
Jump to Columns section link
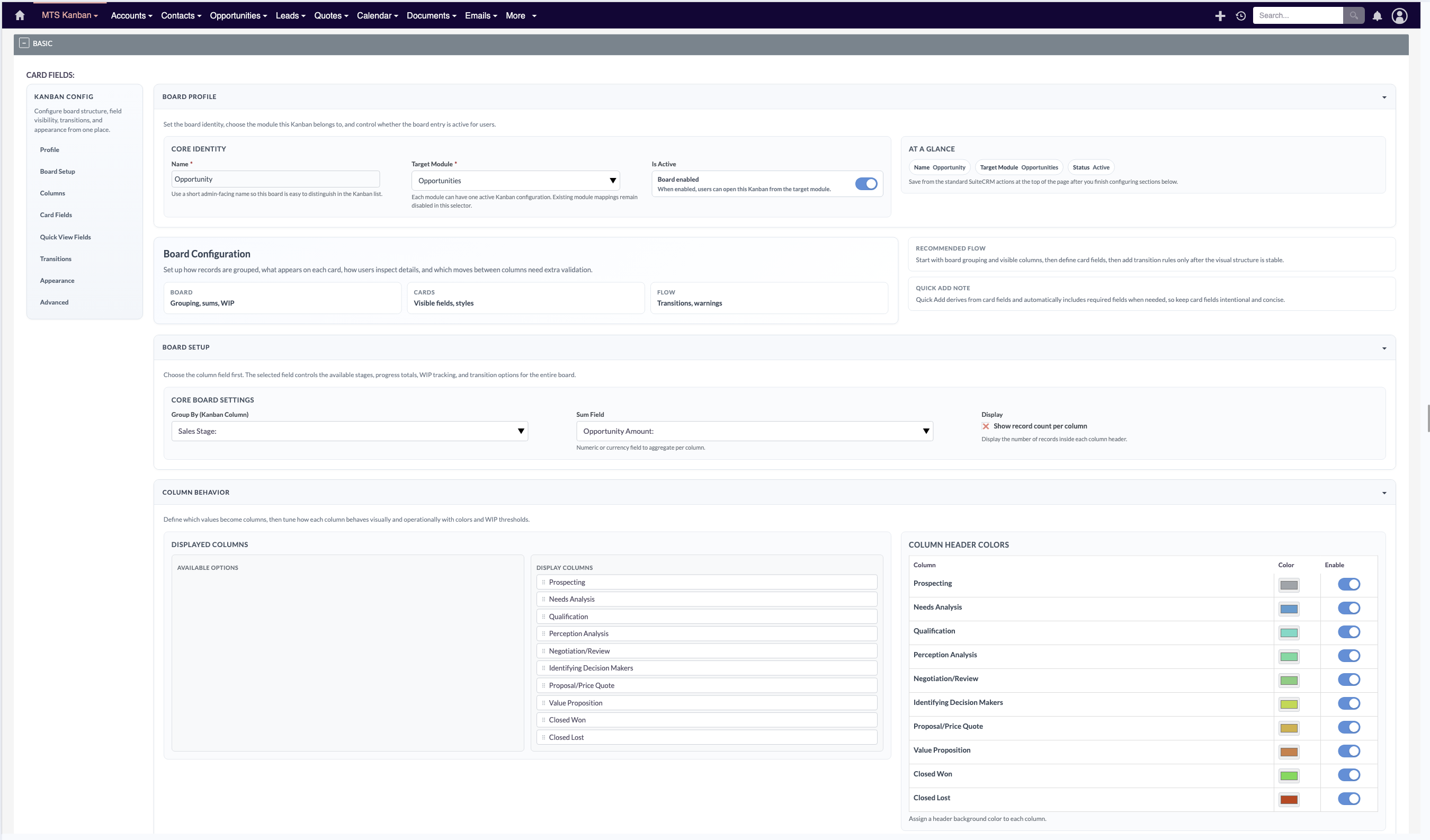[52, 193]
